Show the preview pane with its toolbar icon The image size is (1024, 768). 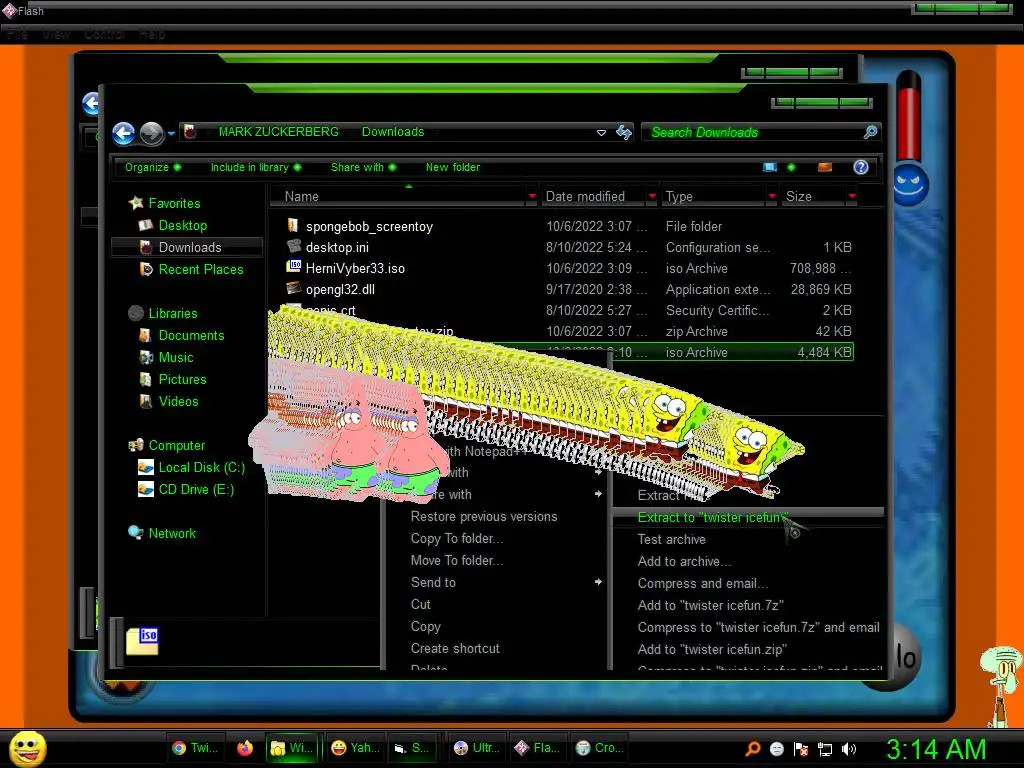click(825, 167)
